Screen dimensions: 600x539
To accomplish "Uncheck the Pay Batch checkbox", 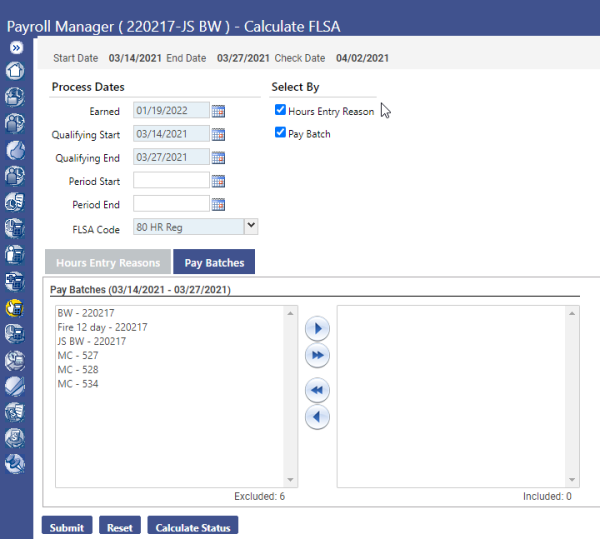I will point(280,133).
